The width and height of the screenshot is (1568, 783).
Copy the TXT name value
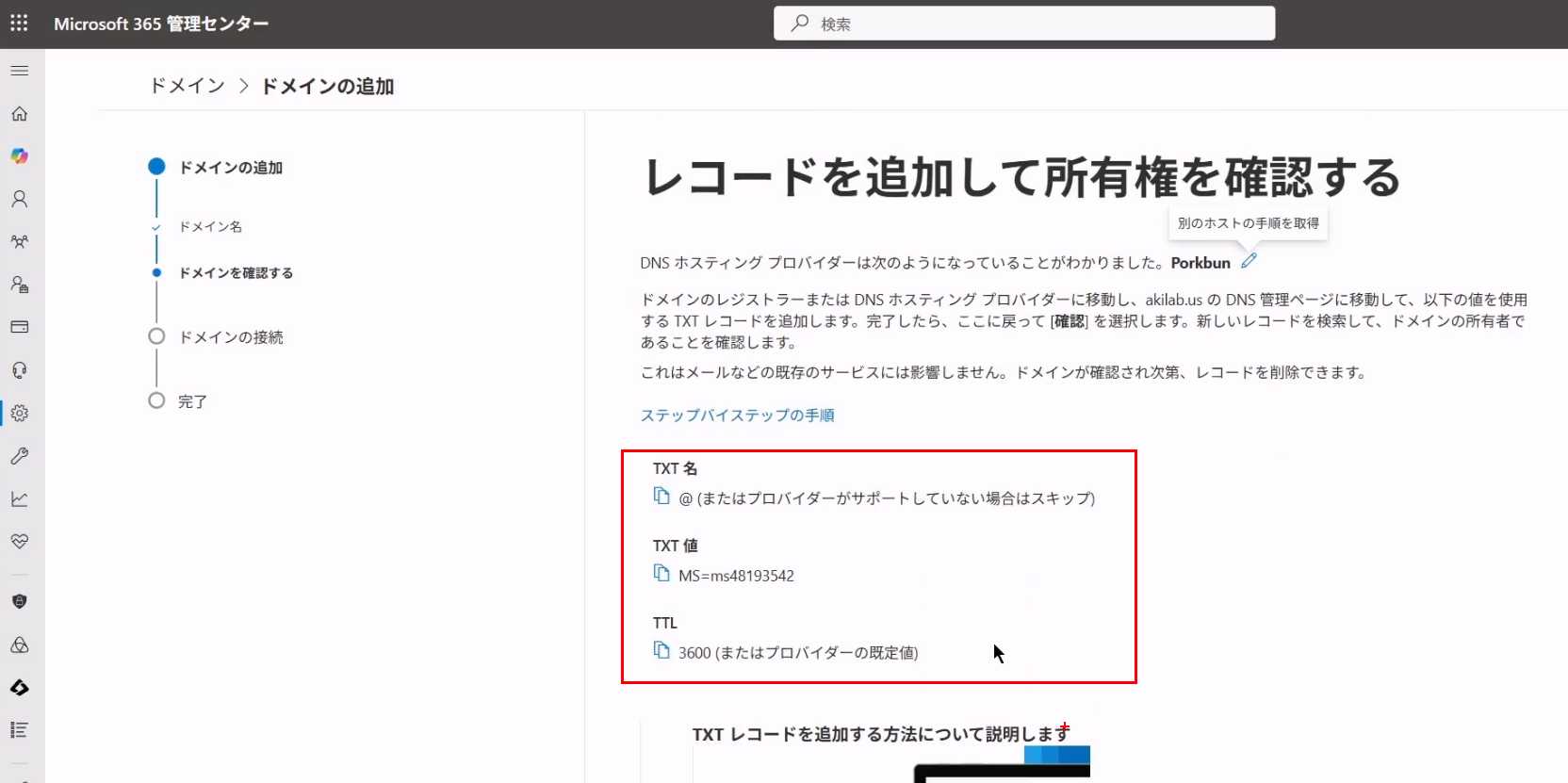661,496
